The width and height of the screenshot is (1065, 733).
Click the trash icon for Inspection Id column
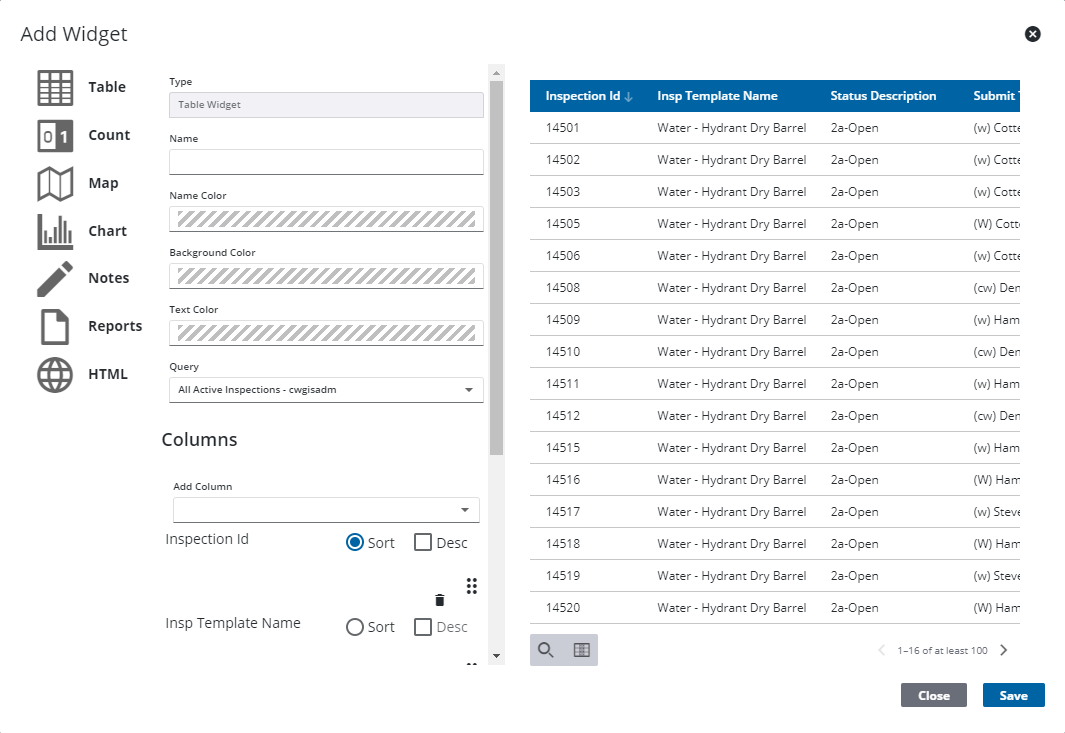click(439, 600)
